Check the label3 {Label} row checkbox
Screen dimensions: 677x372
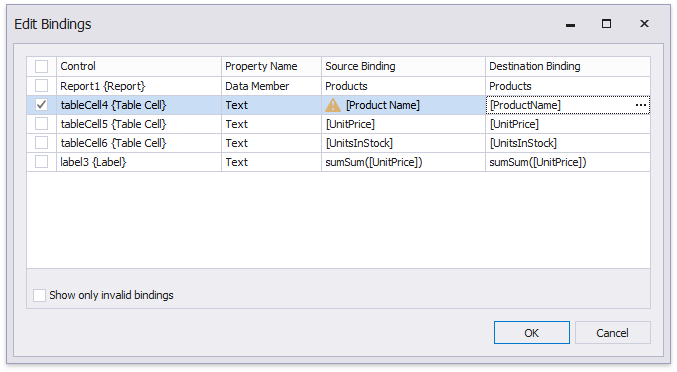(x=41, y=162)
